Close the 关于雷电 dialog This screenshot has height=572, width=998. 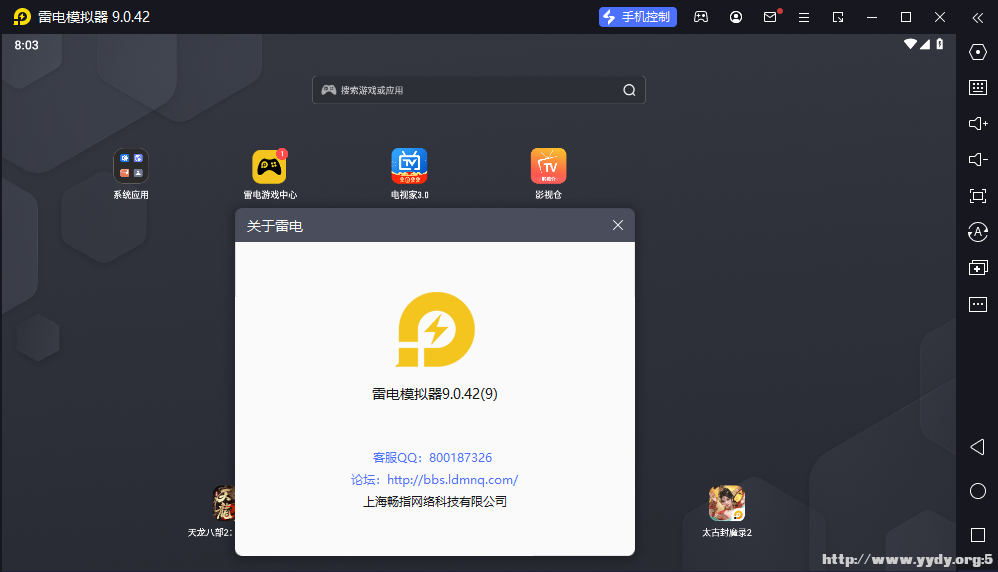point(617,225)
